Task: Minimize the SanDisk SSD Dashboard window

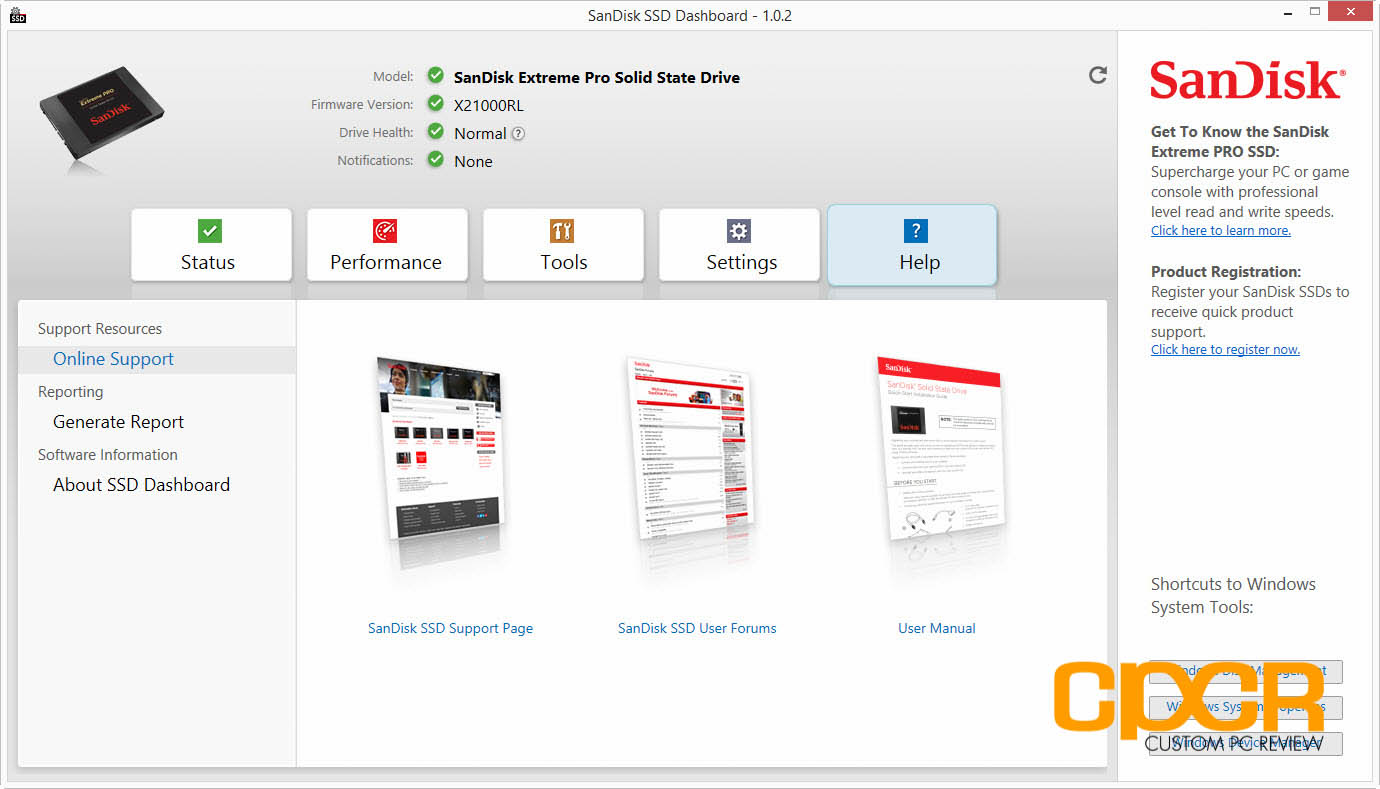Action: click(x=1287, y=13)
